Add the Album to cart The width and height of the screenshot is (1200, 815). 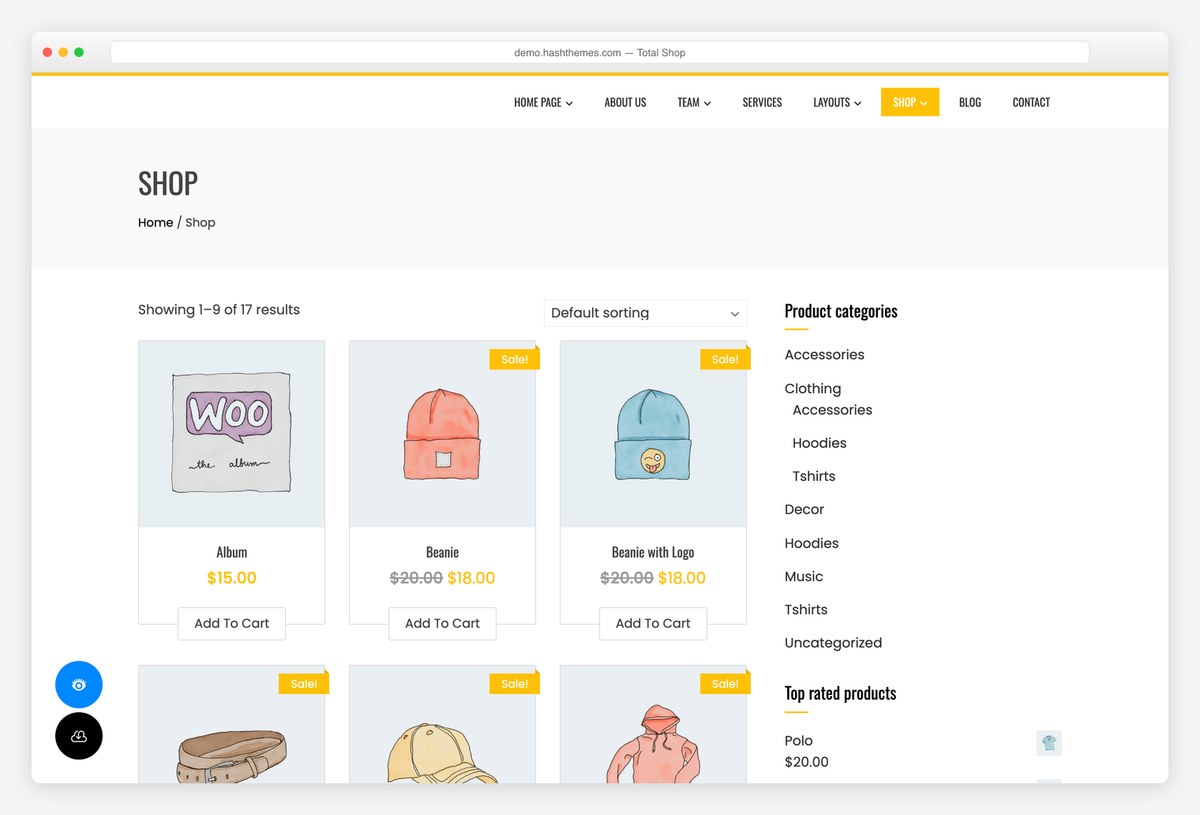point(231,623)
